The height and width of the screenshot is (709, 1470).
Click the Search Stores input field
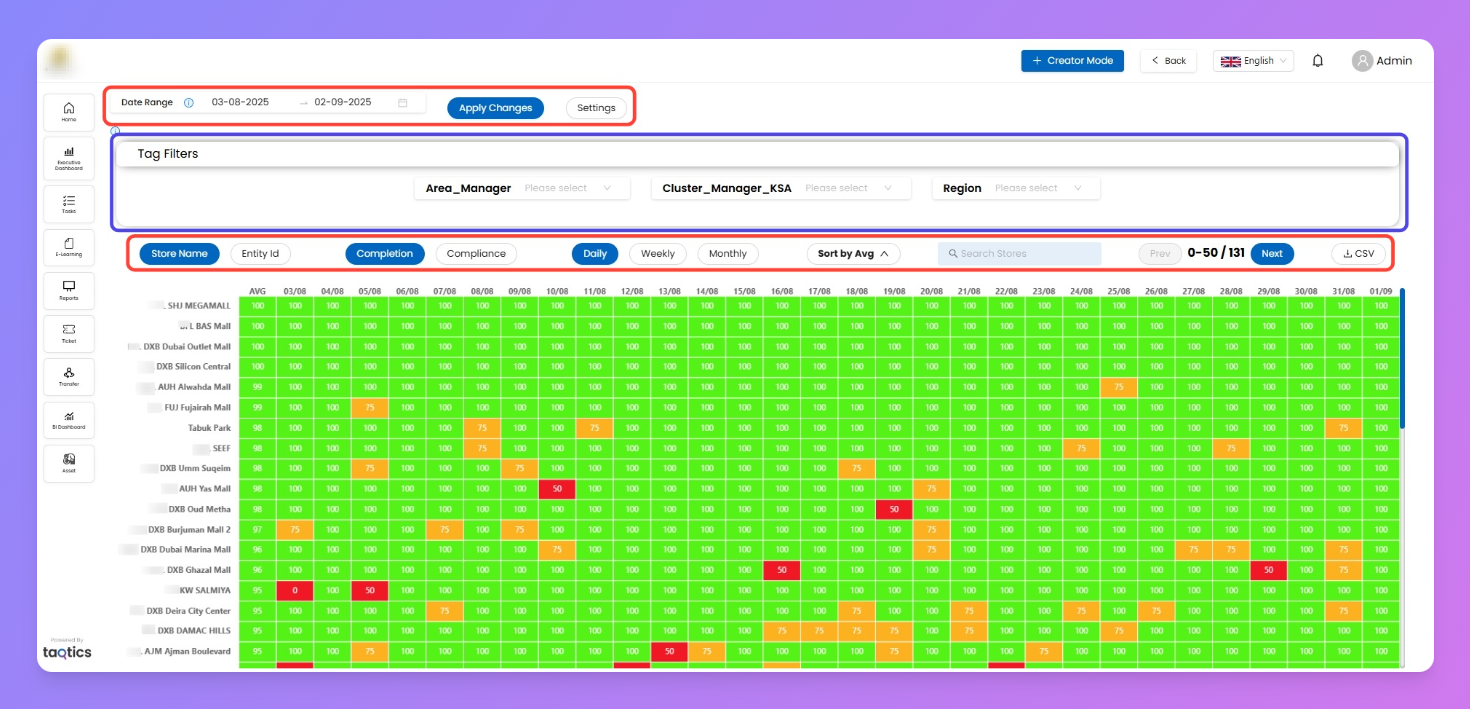pos(1019,254)
